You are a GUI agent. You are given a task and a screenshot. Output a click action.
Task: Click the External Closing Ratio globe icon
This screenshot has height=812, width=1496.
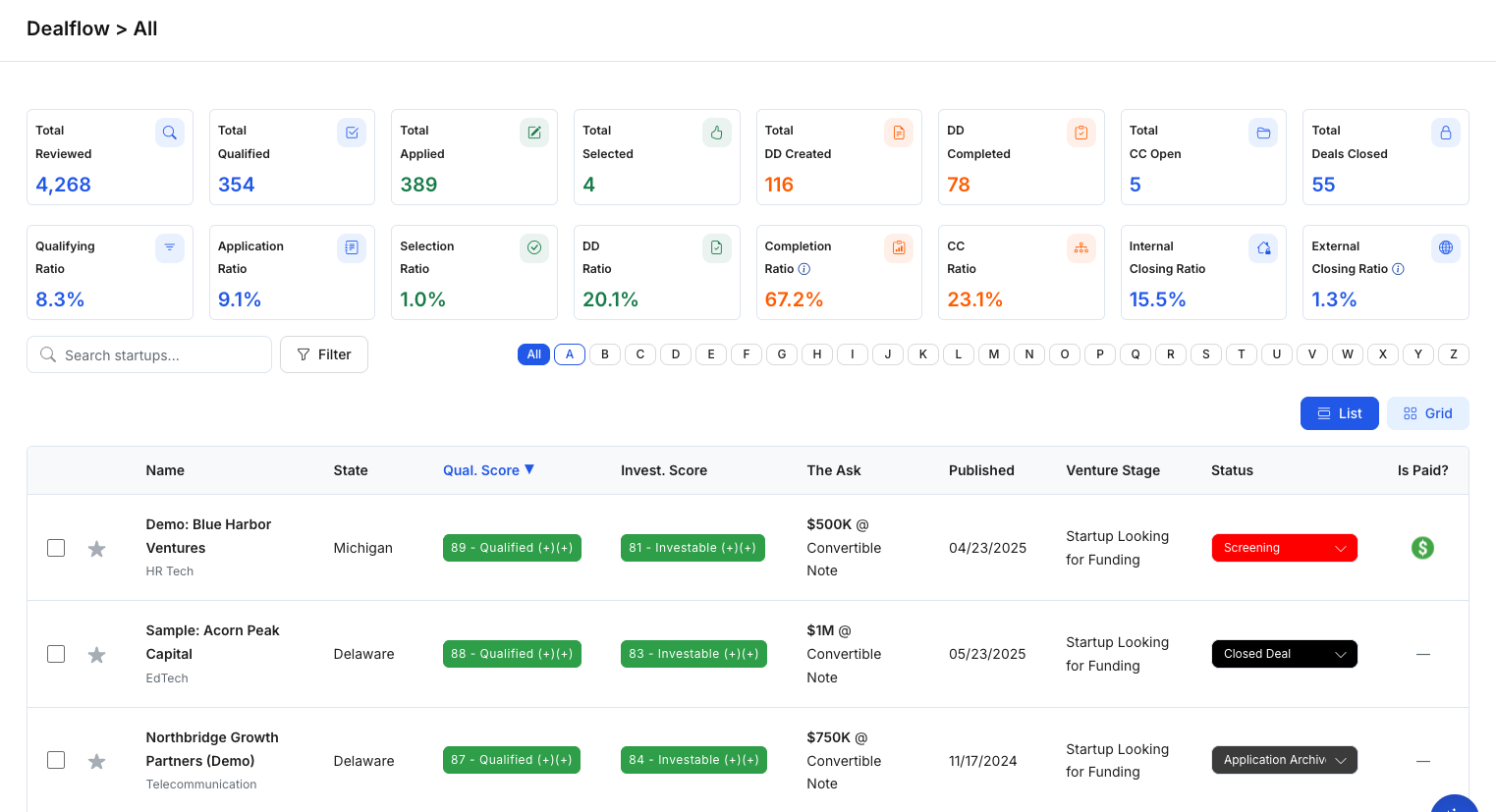1445,248
